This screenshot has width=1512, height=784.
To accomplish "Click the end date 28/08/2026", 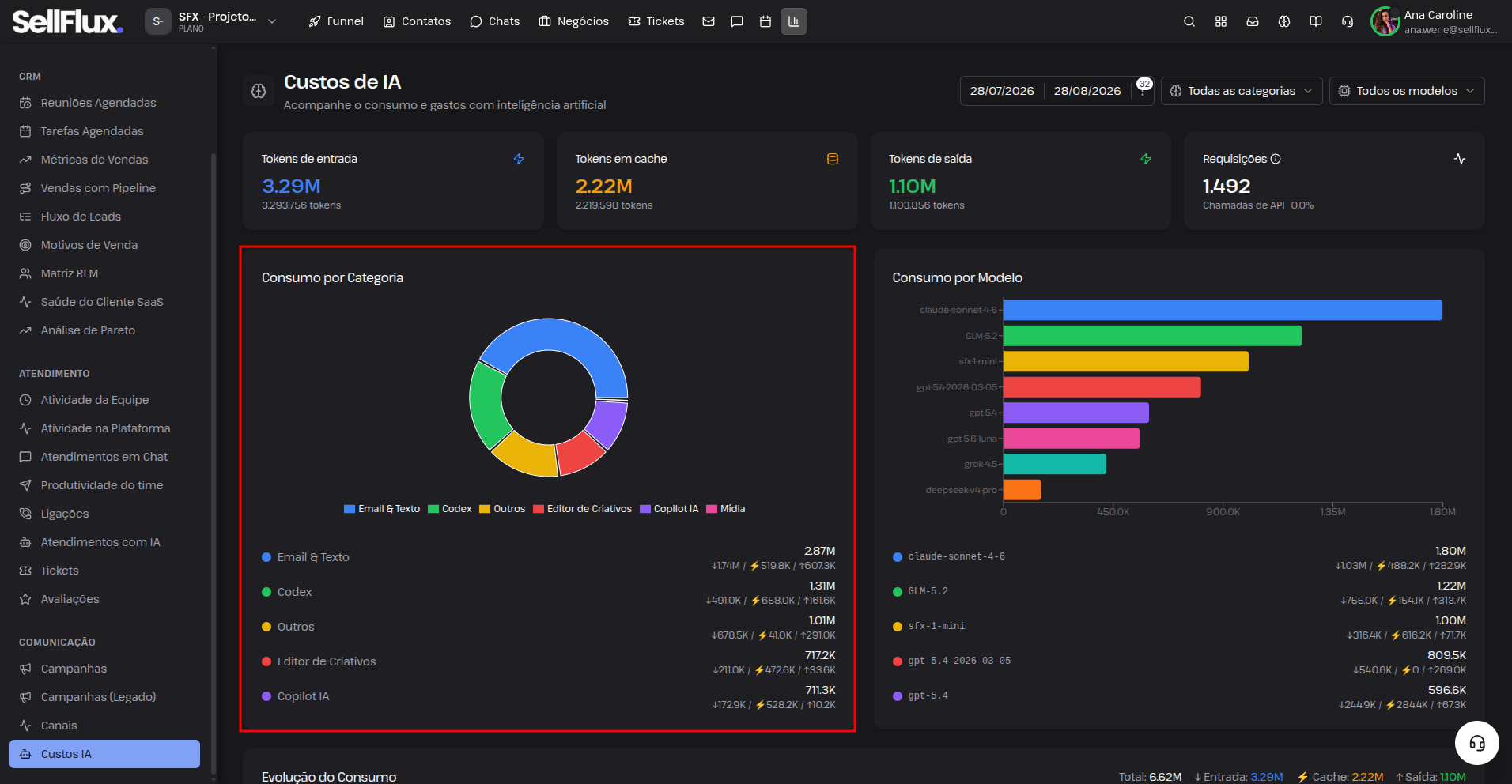I will (x=1087, y=91).
